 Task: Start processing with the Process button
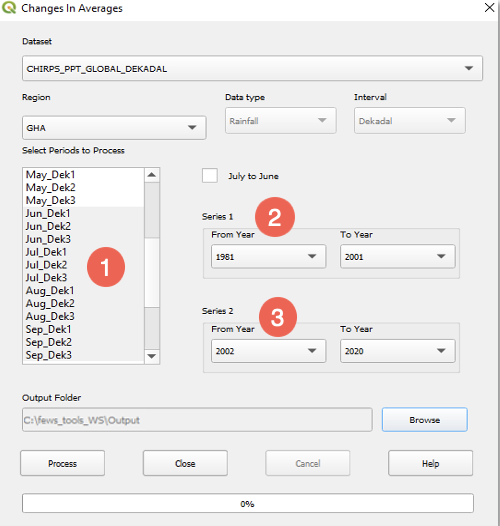pyautogui.click(x=62, y=463)
